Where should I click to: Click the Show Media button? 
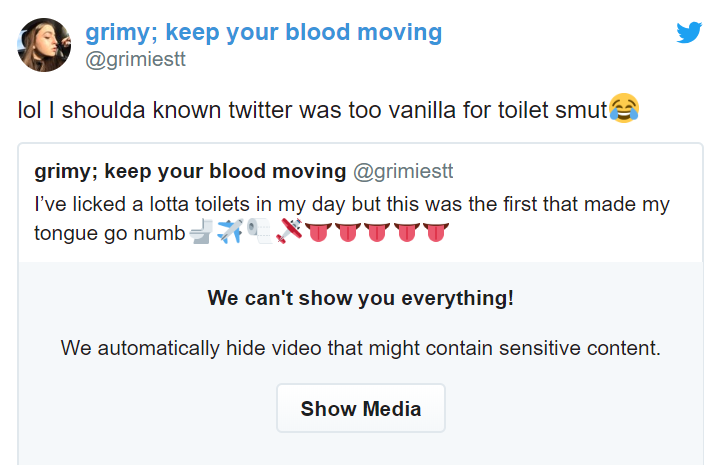click(361, 408)
